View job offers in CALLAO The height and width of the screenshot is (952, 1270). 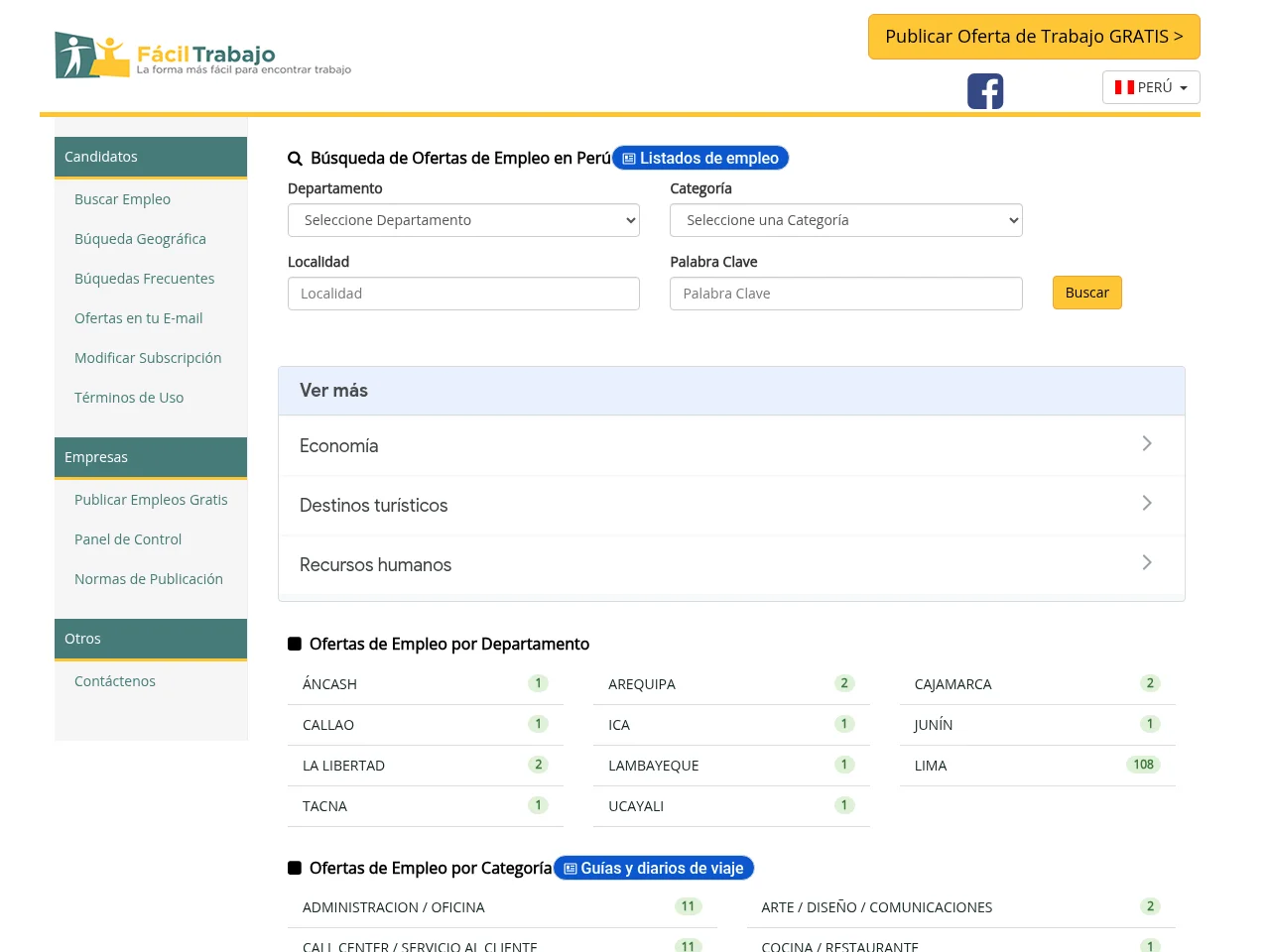pyautogui.click(x=426, y=725)
